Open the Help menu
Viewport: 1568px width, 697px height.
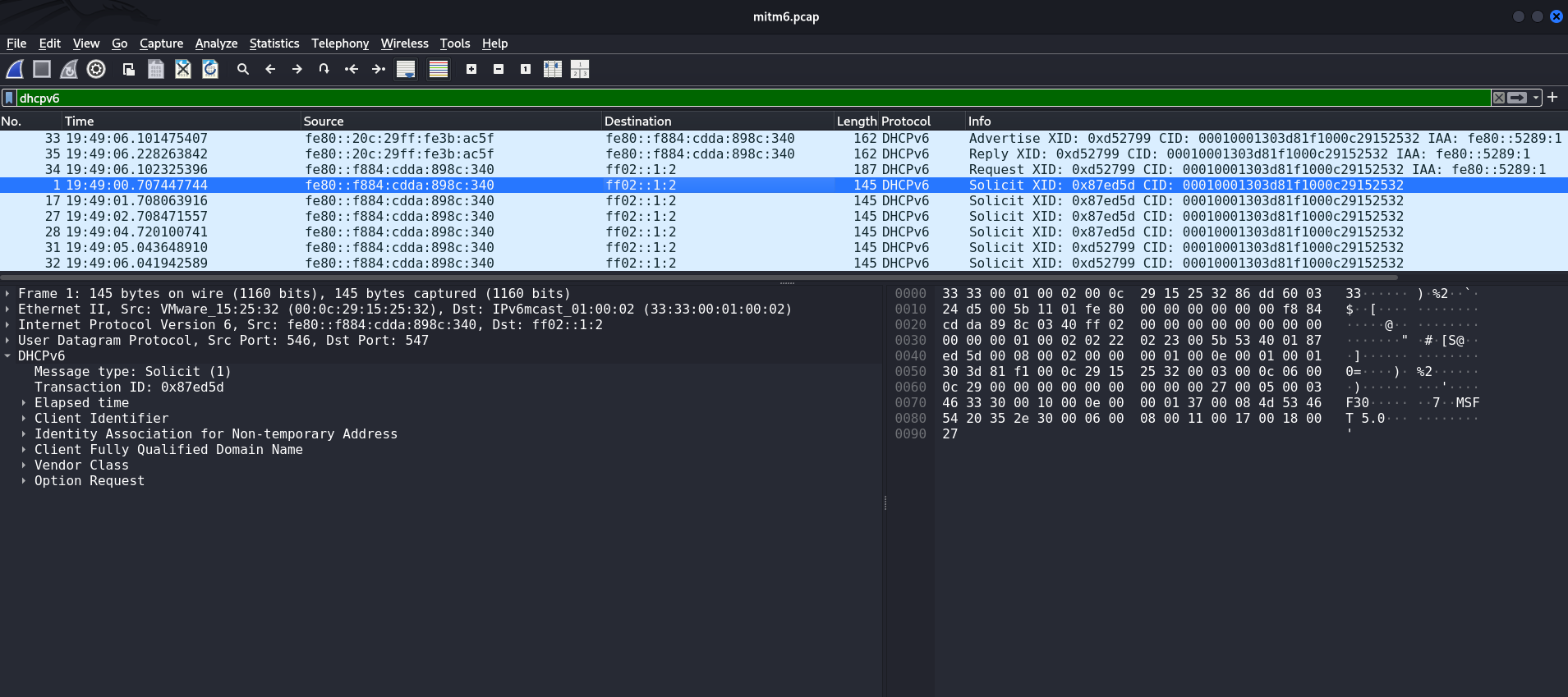[x=494, y=44]
